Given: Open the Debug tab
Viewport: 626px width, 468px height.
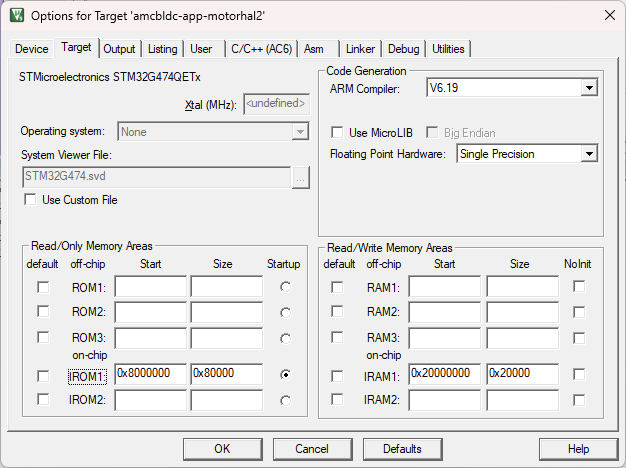Looking at the screenshot, I should click(404, 49).
